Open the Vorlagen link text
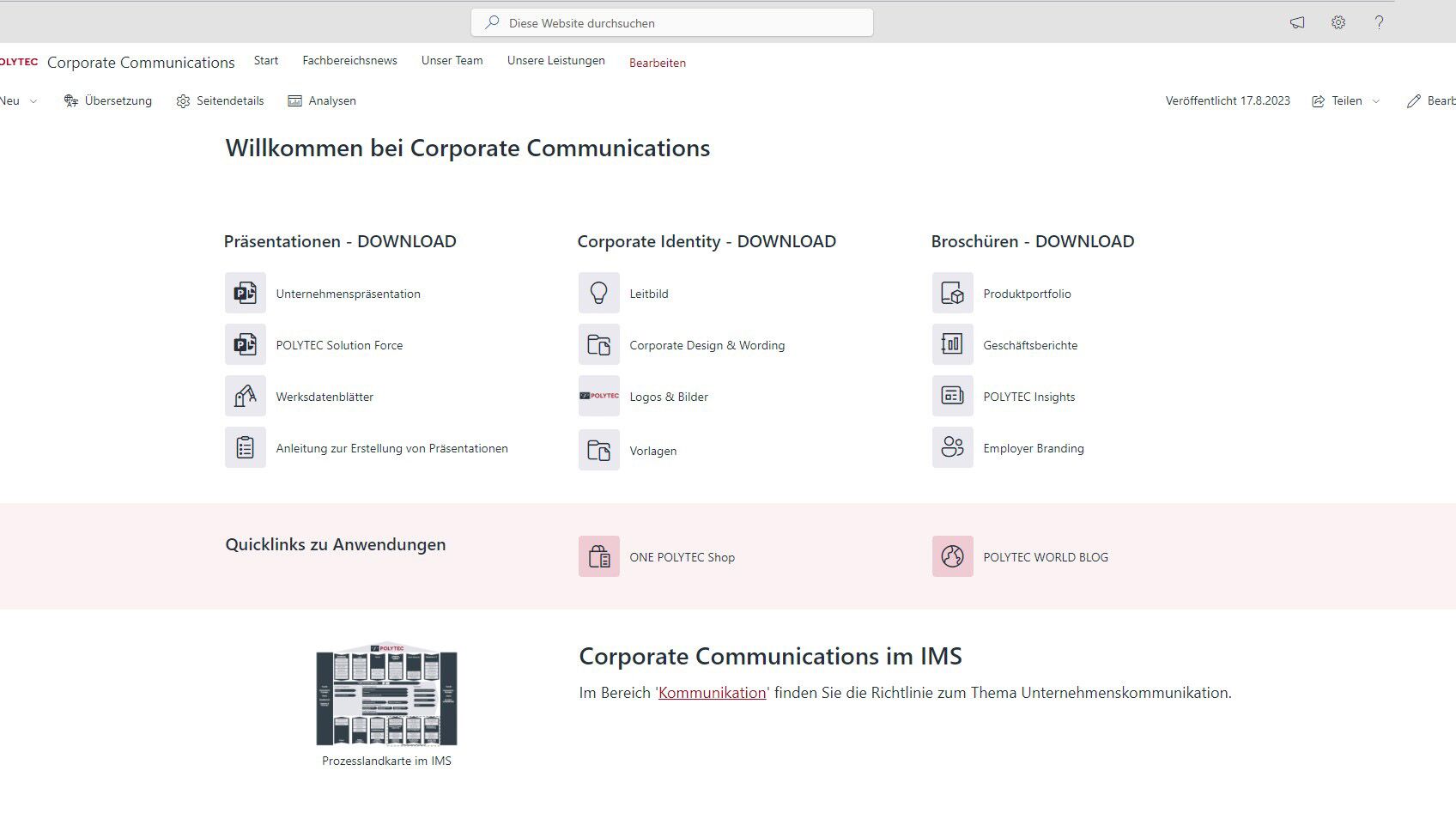The image size is (1456, 819). 653,451
